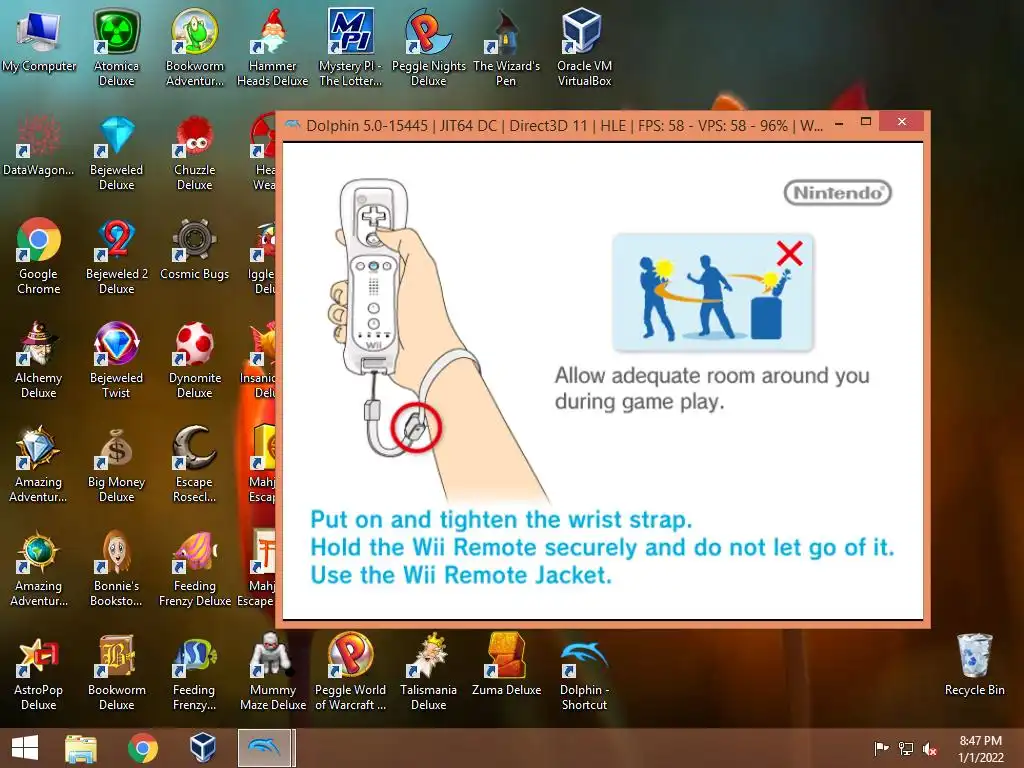Launch Alchemy Deluxe shortcut

[39, 360]
